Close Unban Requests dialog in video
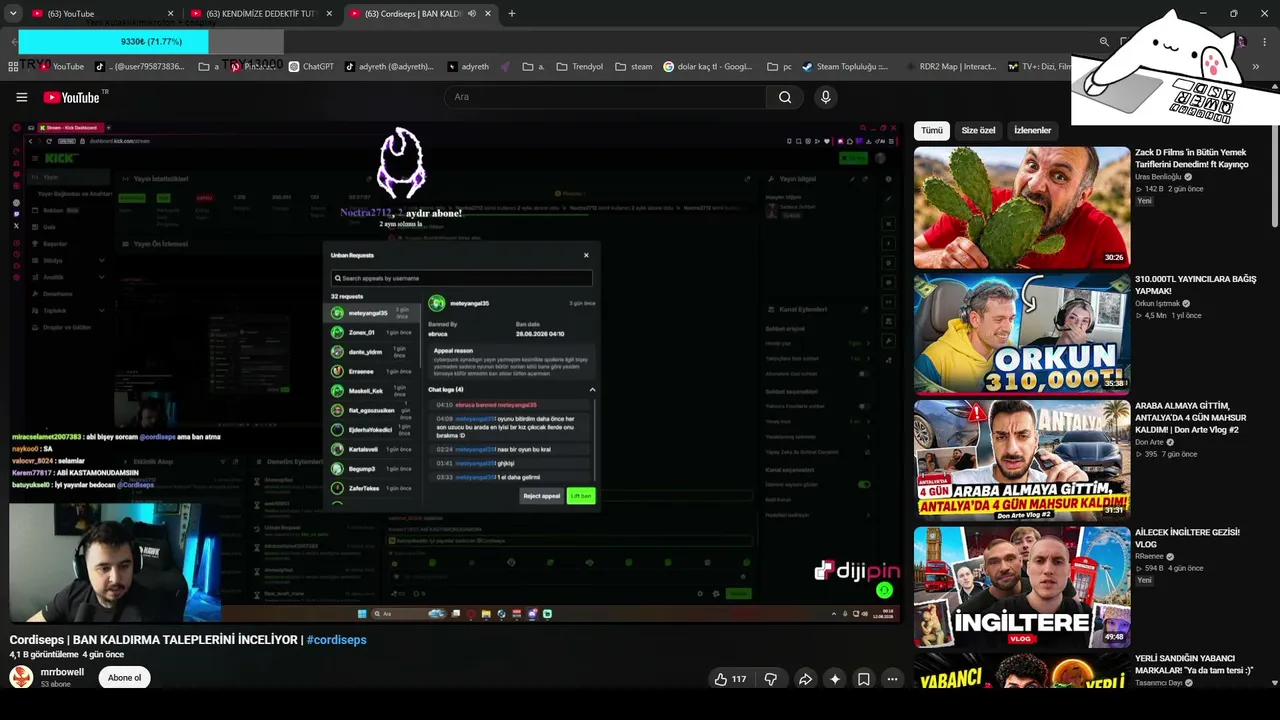The width and height of the screenshot is (1280, 720). click(586, 255)
